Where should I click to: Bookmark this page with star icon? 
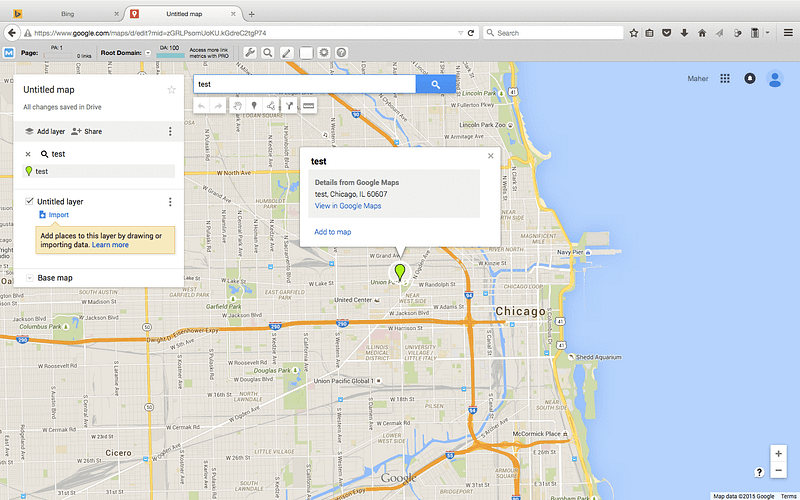(x=634, y=33)
